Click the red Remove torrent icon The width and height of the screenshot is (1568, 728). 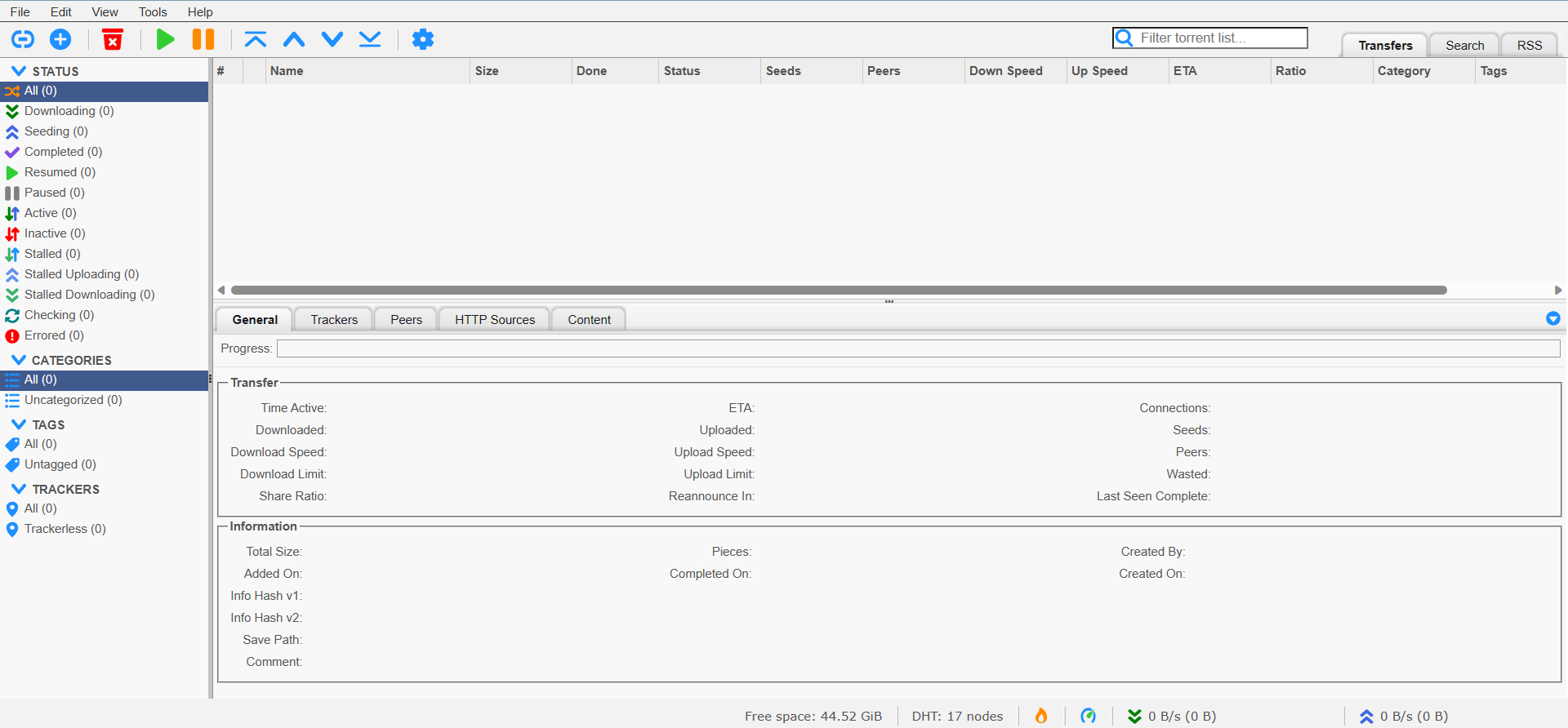coord(113,39)
